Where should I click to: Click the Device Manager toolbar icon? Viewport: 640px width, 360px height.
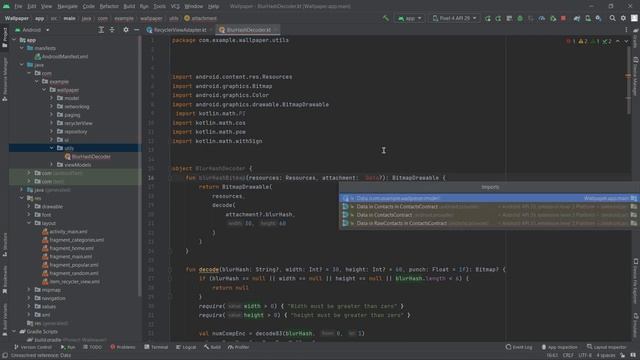click(588, 18)
